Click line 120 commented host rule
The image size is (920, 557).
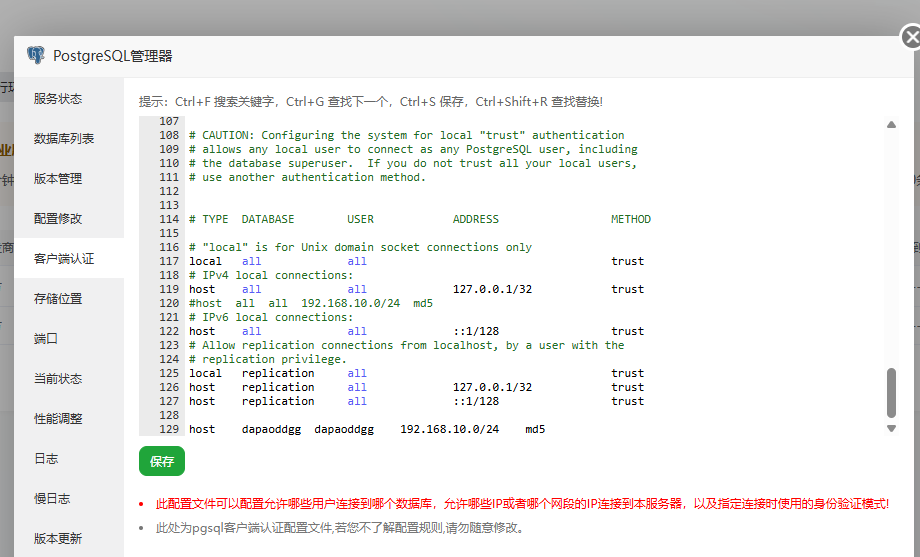pos(311,303)
